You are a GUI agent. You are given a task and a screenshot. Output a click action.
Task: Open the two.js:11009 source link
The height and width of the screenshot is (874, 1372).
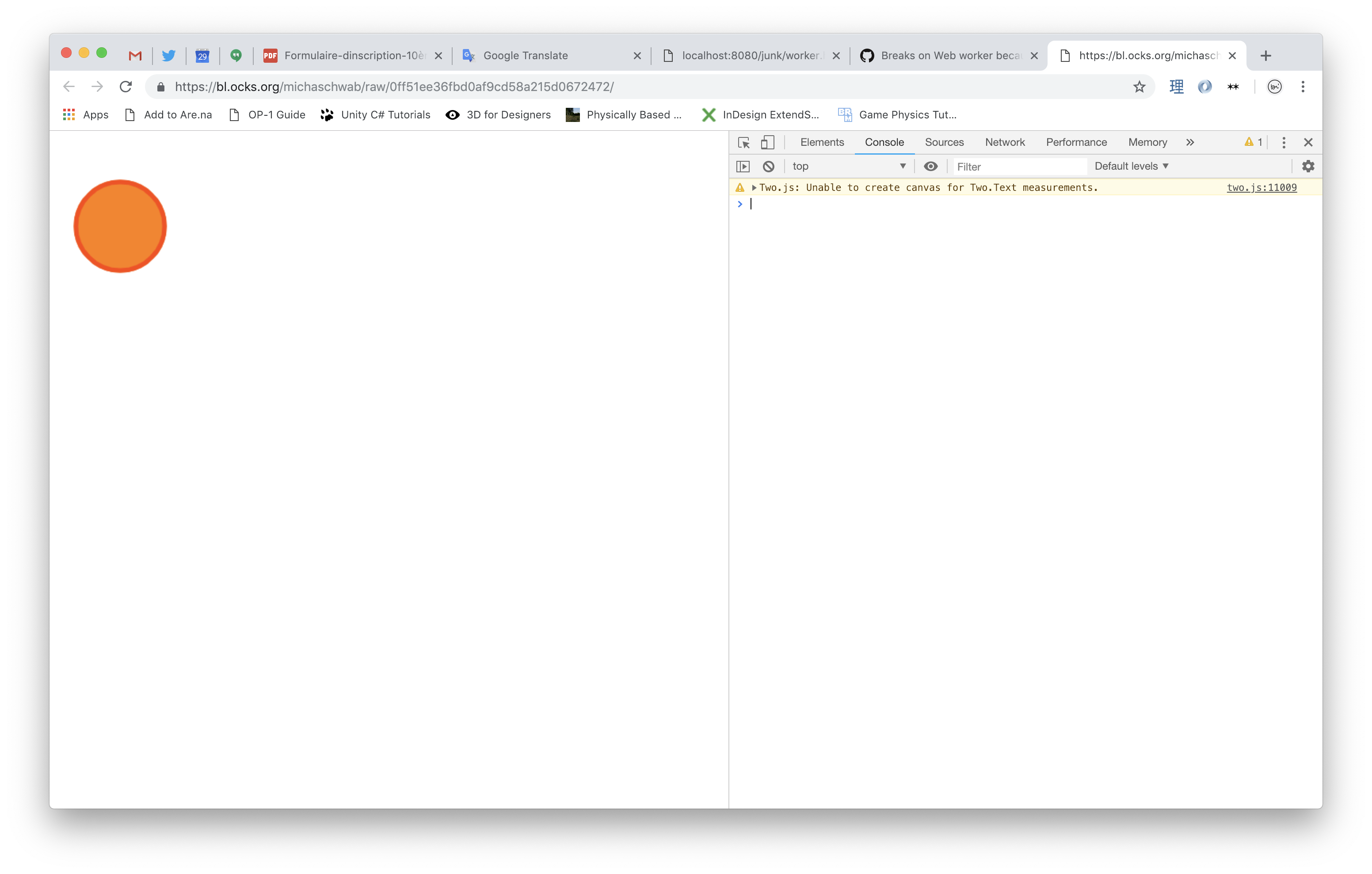click(x=1261, y=187)
